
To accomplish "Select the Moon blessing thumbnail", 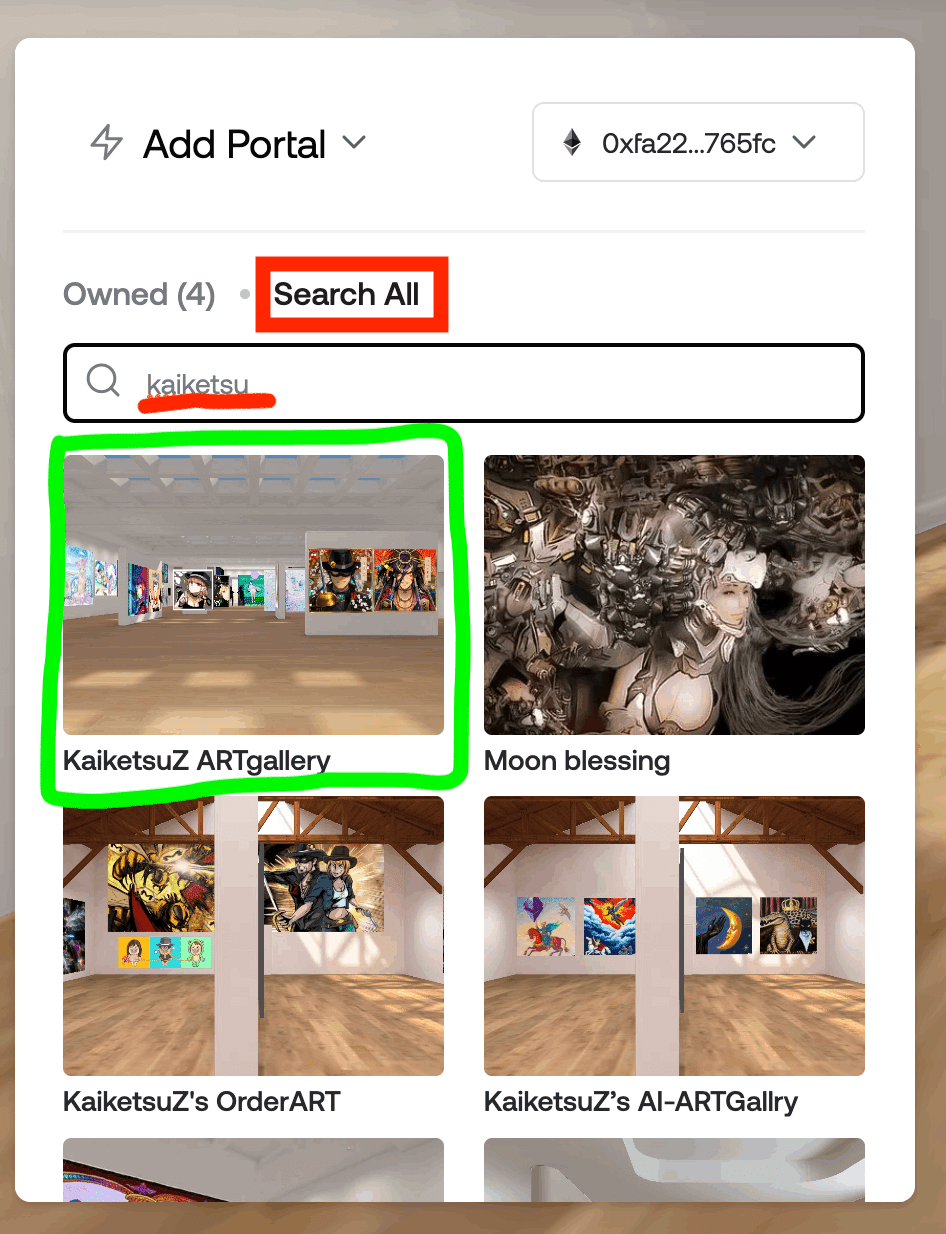I will 674,595.
